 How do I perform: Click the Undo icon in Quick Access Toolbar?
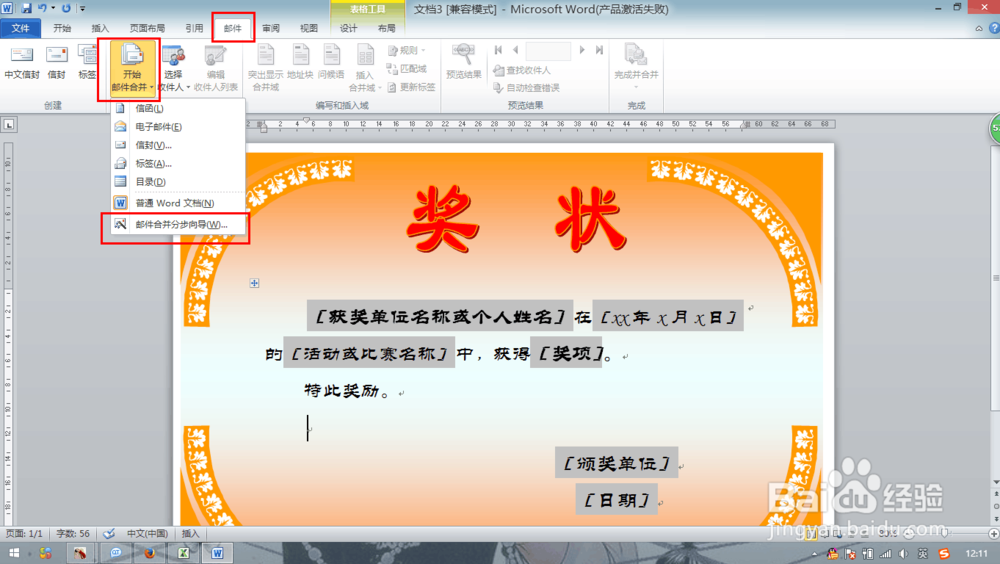coord(42,8)
